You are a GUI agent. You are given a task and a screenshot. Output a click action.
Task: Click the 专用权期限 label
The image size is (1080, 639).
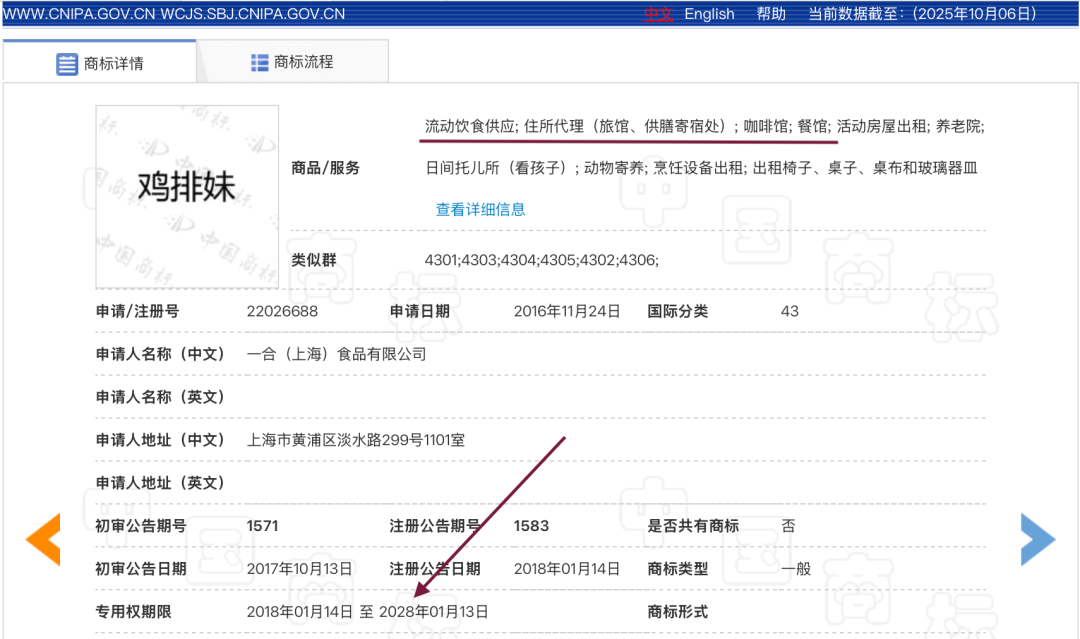(133, 611)
